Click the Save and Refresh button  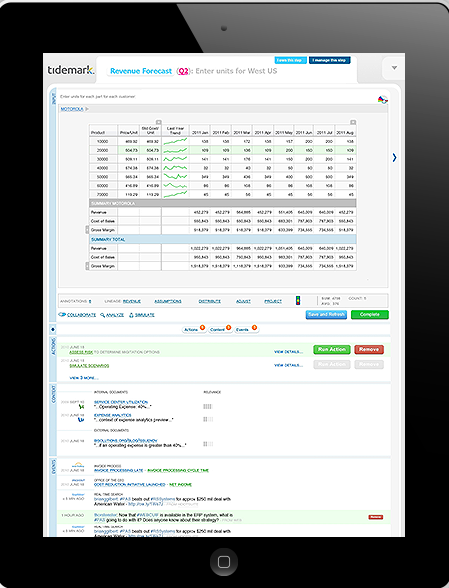click(x=326, y=315)
